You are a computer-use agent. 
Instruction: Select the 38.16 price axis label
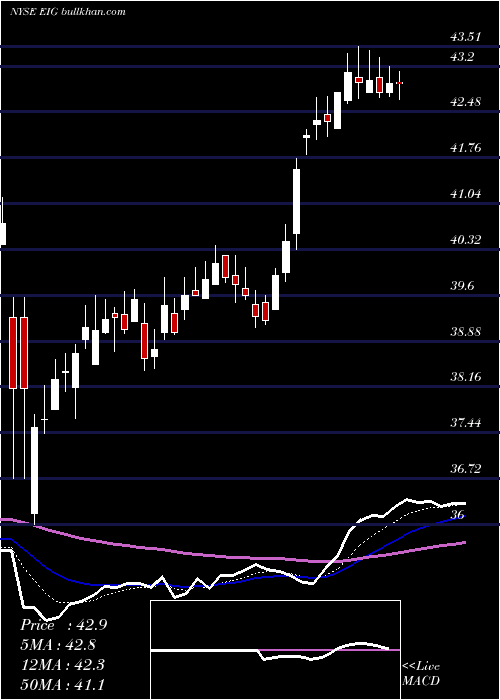466,377
